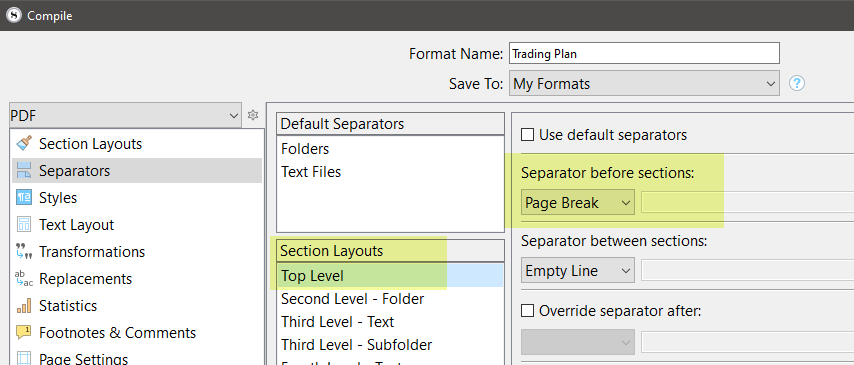854x365 pixels.
Task: Click the Scrivener logo in title bar
Action: tap(14, 15)
